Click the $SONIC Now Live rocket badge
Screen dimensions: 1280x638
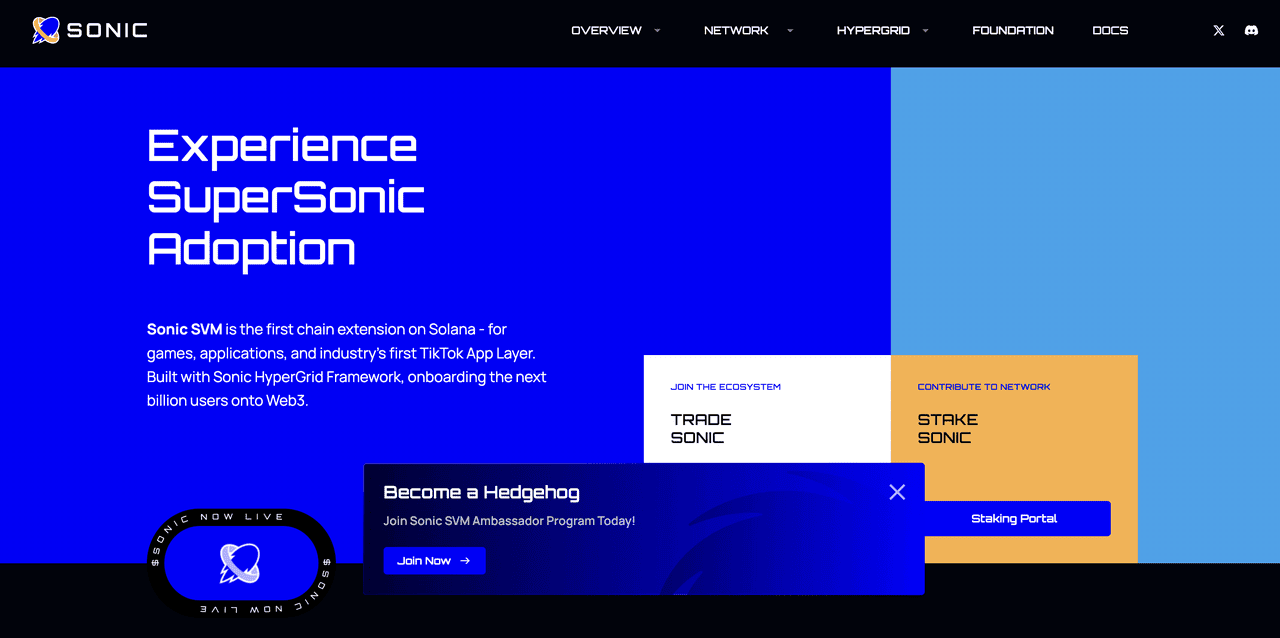[x=242, y=563]
